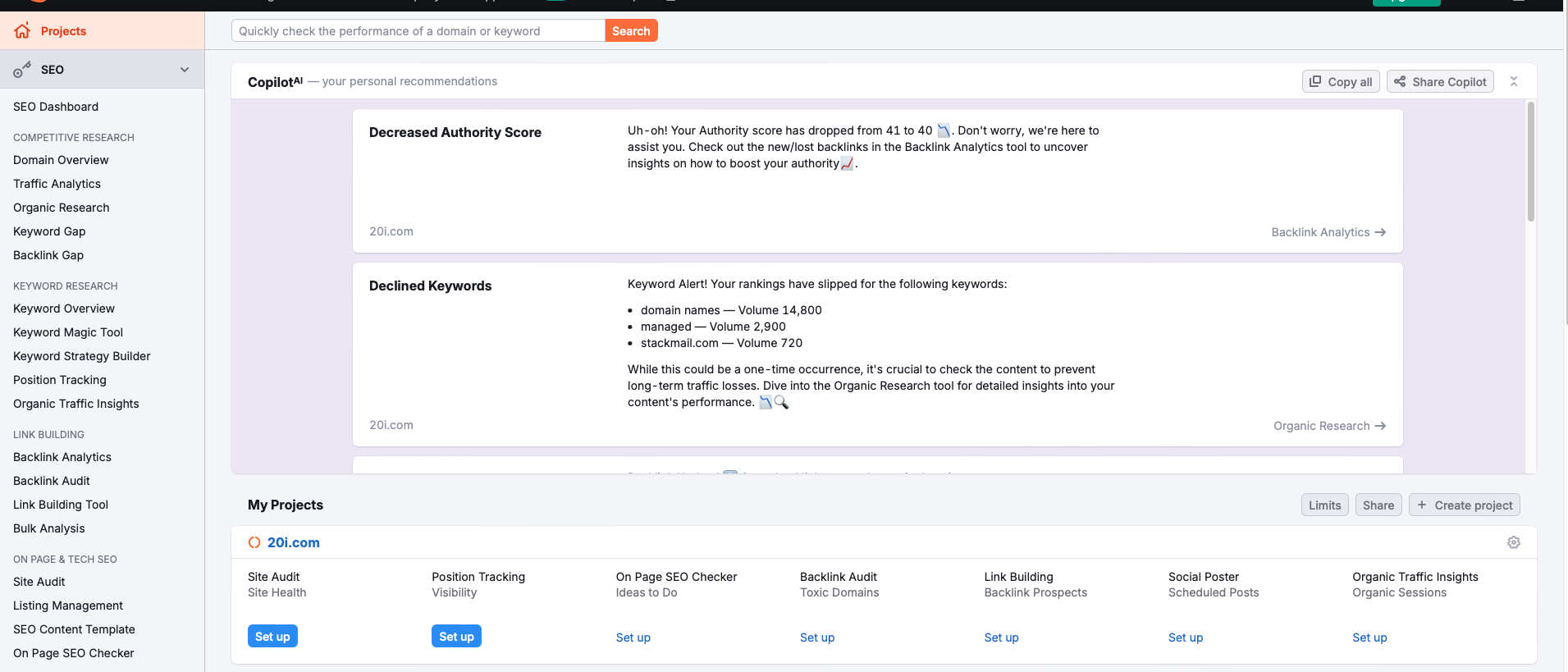Viewport: 1568px width, 672px height.
Task: Open On Page SEO Checker in sidebar
Action: coord(74,653)
